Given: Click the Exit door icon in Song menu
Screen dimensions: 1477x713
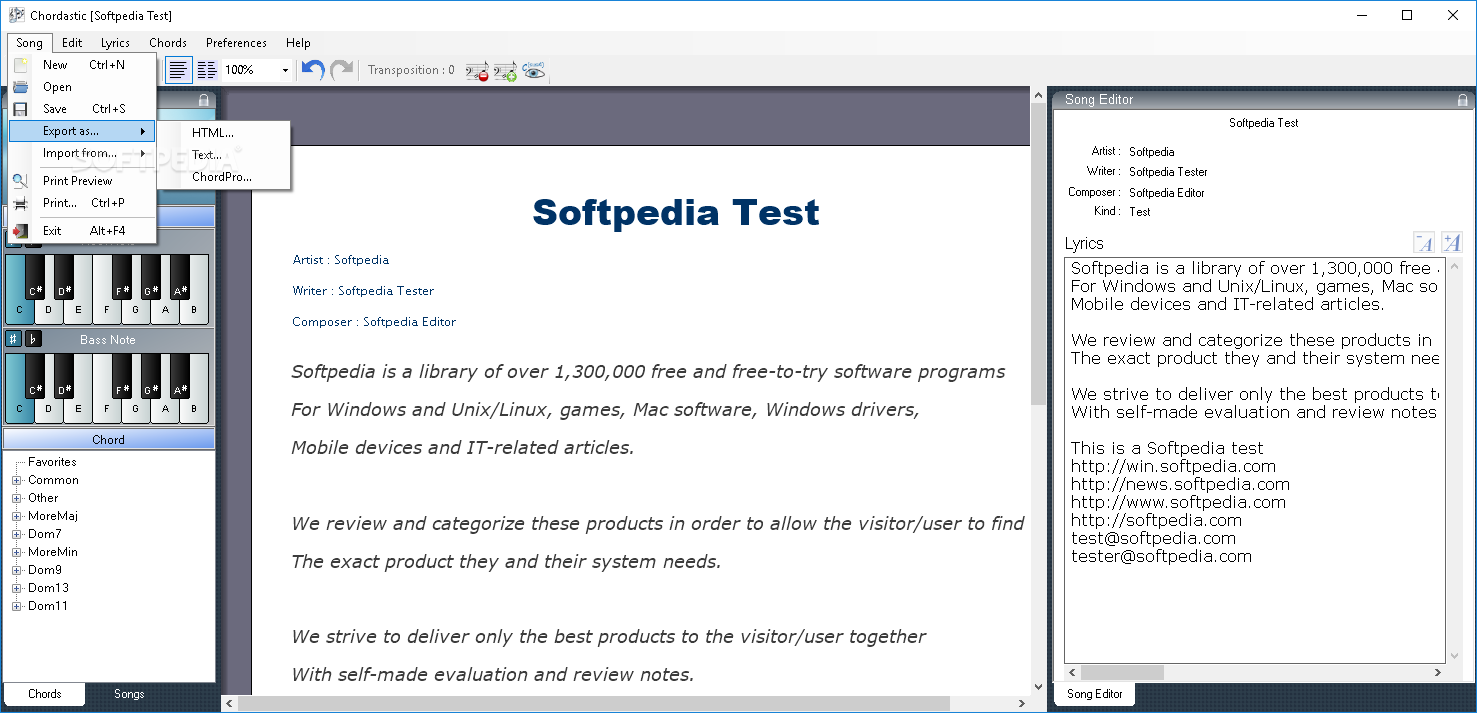Looking at the screenshot, I should click(x=20, y=231).
